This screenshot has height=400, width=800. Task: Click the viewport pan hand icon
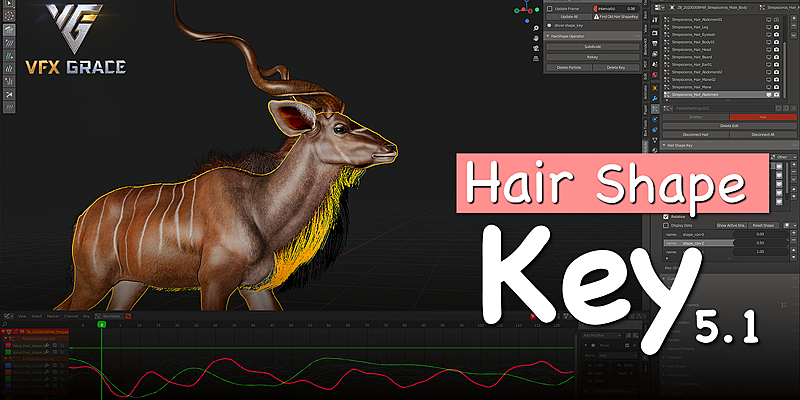point(536,38)
